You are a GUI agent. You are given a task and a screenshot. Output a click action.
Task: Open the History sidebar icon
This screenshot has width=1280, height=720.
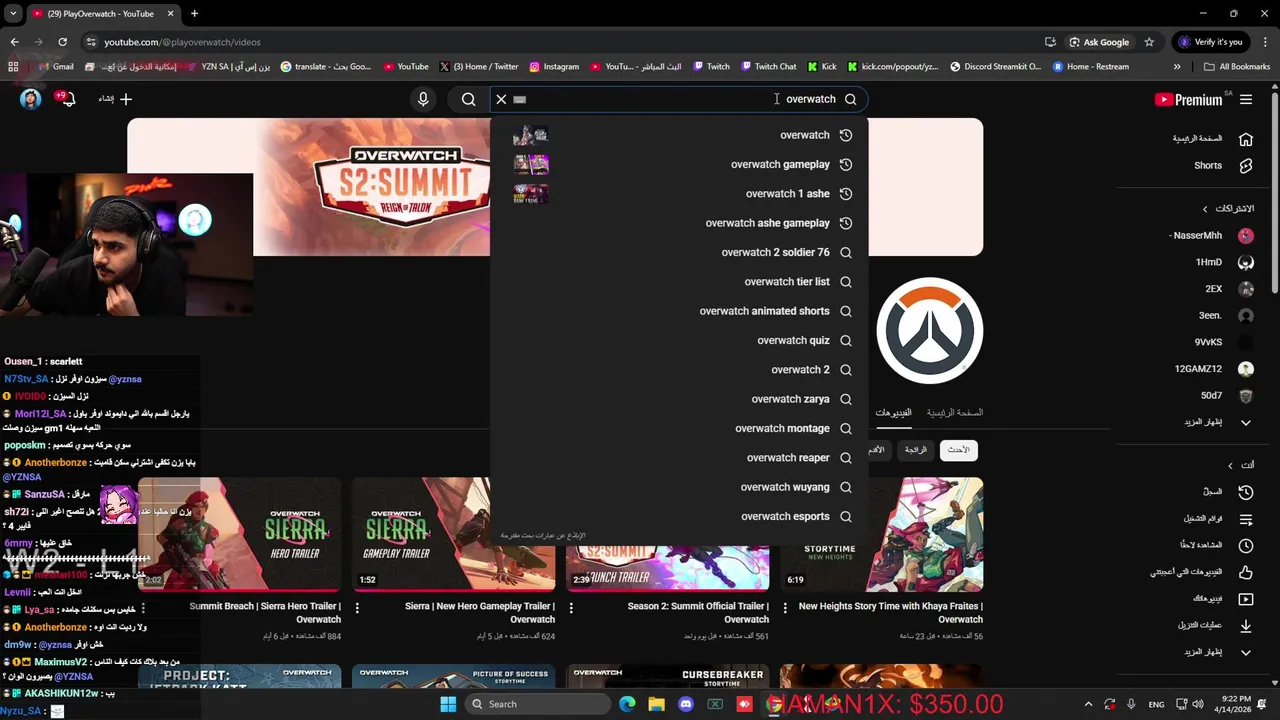point(1246,492)
